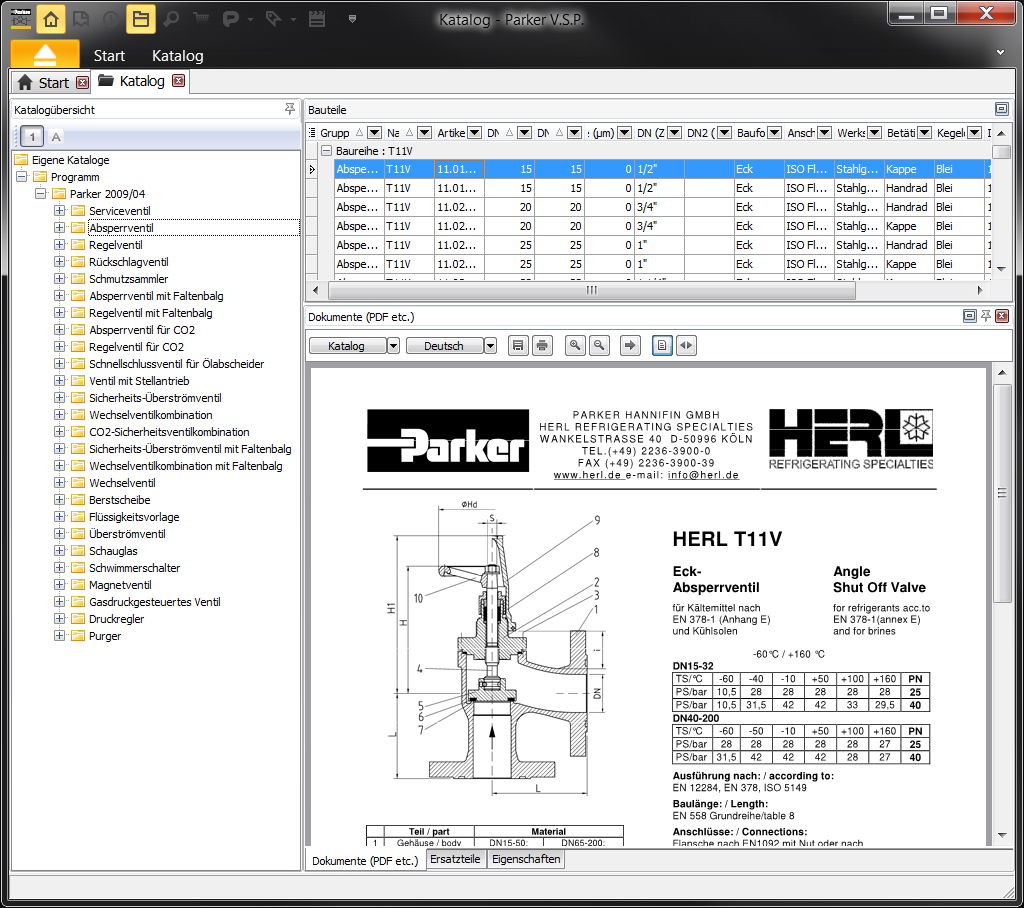Pin the Katalogübersicht panel

pos(290,109)
